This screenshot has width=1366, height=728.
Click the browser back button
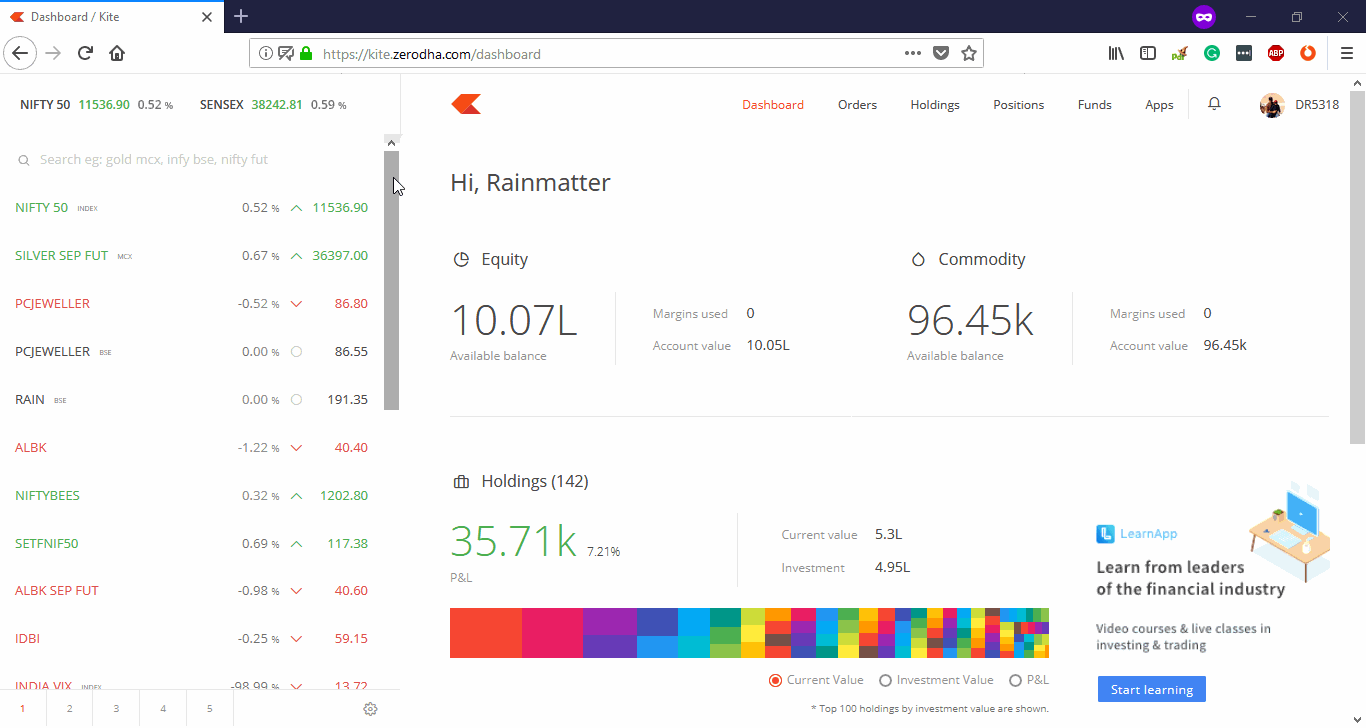[20, 53]
